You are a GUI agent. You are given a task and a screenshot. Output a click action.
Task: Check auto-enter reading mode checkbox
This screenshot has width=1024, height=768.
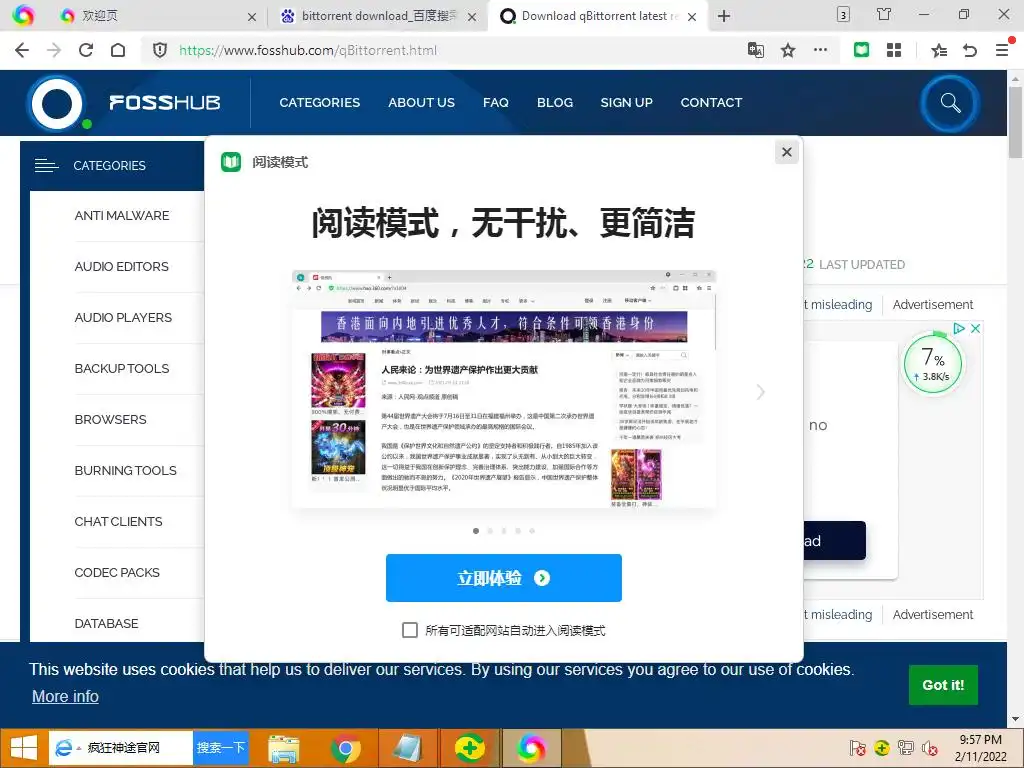(x=409, y=630)
